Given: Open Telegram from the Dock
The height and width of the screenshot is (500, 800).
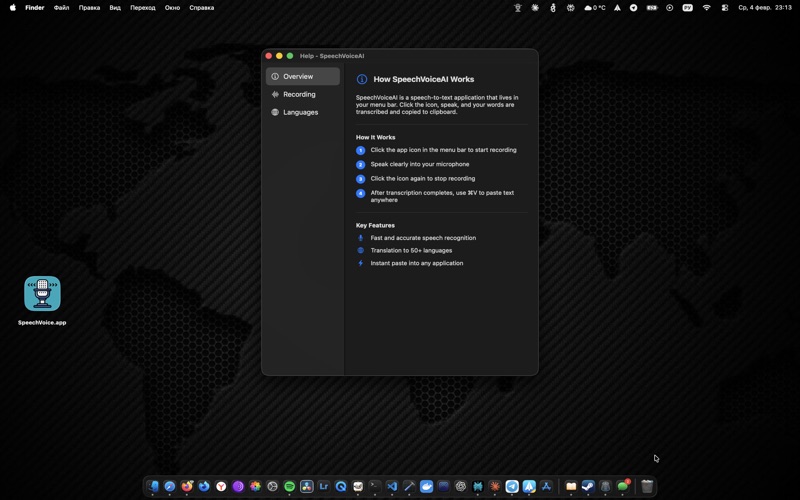Looking at the screenshot, I should point(512,486).
